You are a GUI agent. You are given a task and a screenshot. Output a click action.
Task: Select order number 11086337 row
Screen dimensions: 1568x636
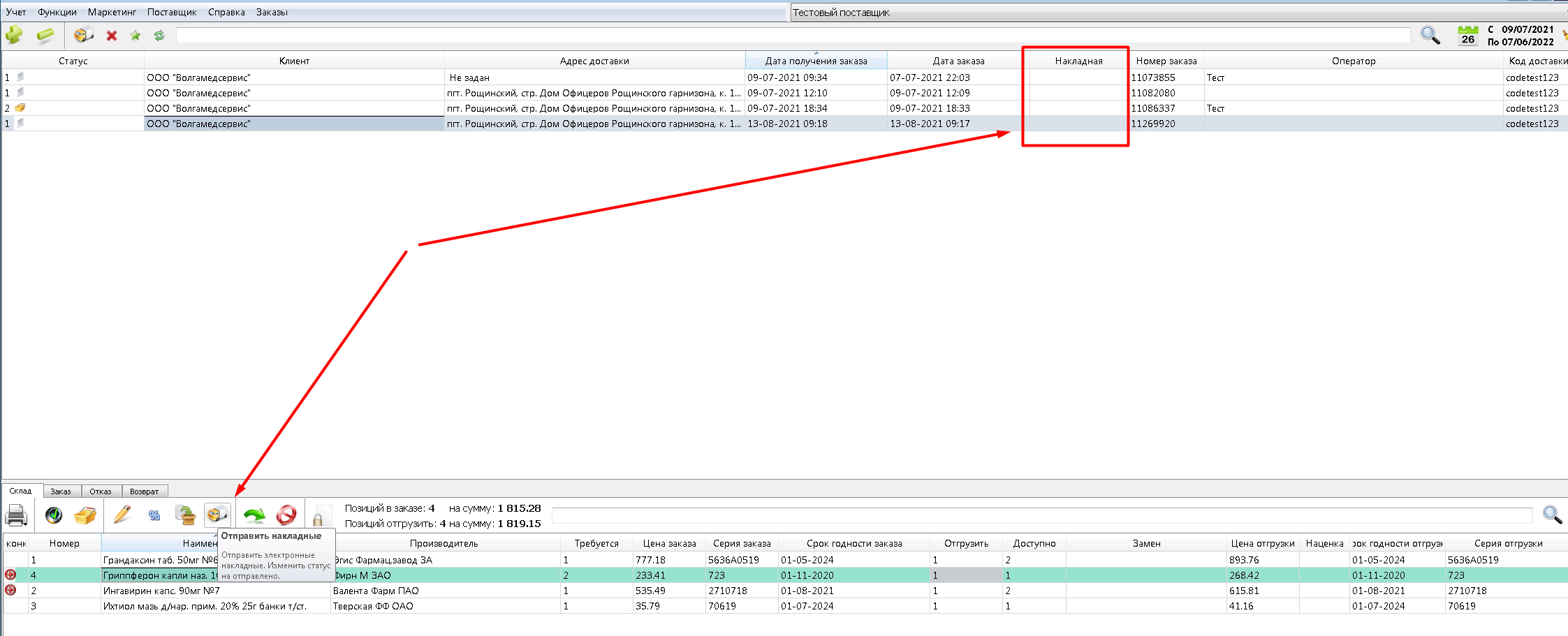click(1153, 108)
